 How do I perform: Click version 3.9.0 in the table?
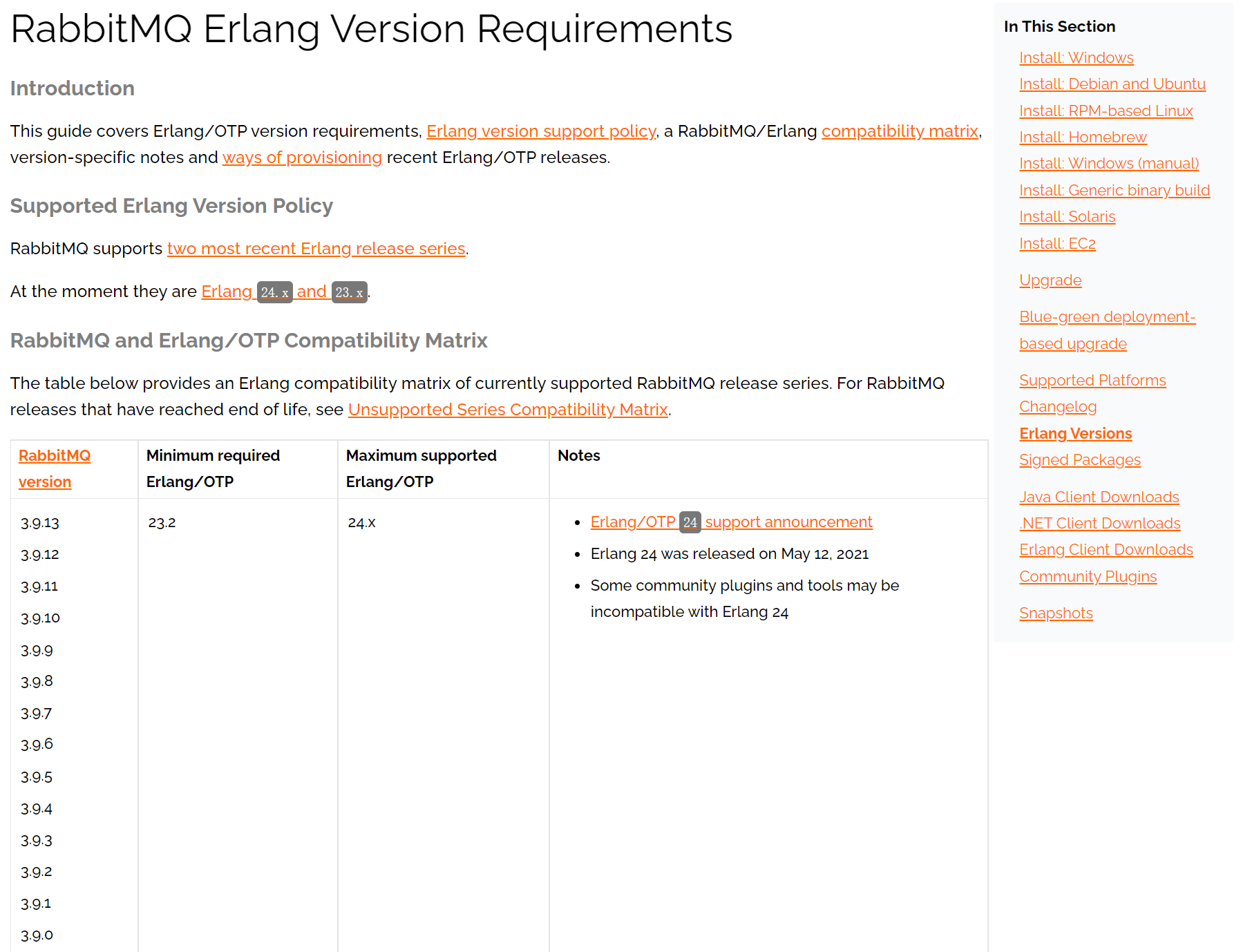[37, 935]
